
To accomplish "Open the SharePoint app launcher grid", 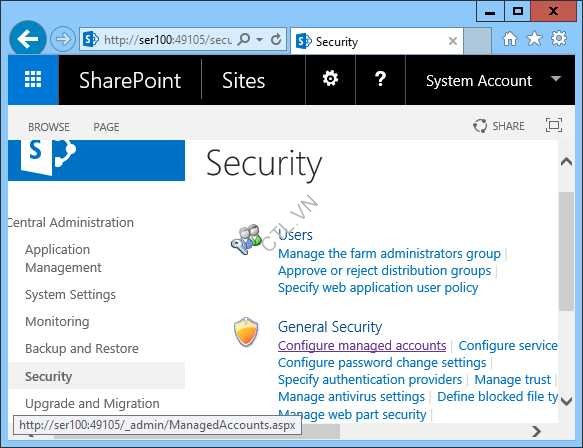I will tap(33, 80).
